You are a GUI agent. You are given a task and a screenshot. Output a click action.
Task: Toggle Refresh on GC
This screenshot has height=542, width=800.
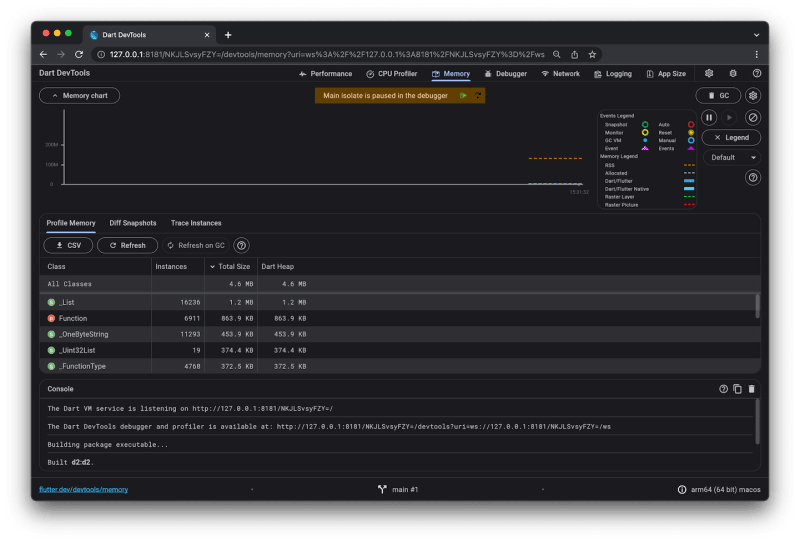click(196, 245)
